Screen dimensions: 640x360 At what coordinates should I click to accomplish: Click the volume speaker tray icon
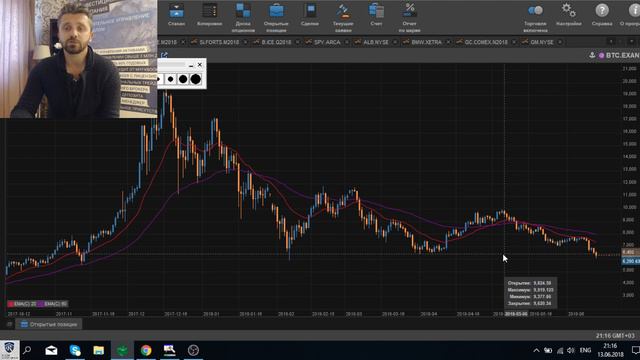(571, 350)
